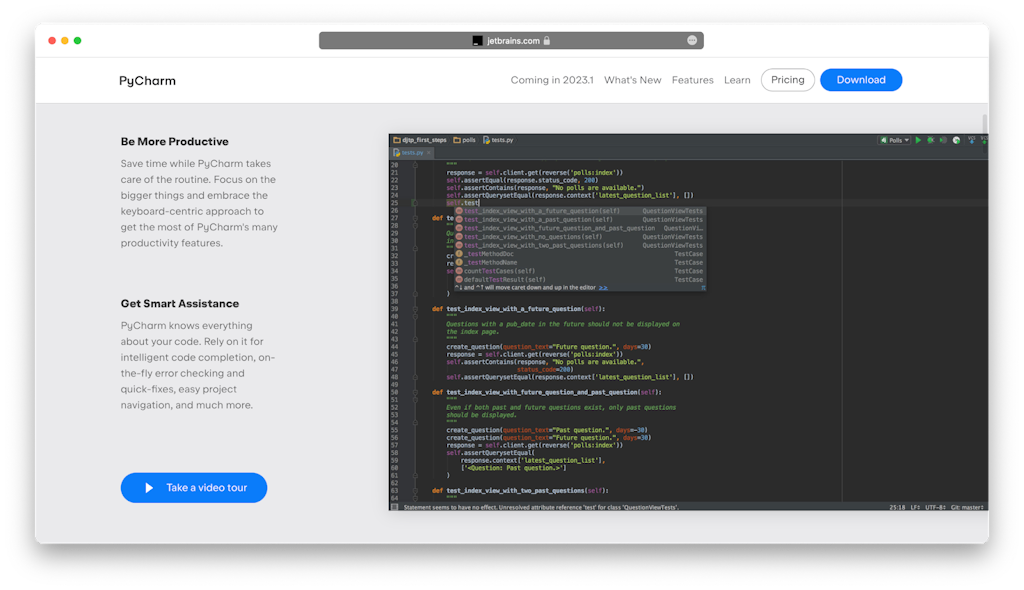
Task: Open the Polls run configuration dropdown
Action: coord(906,141)
